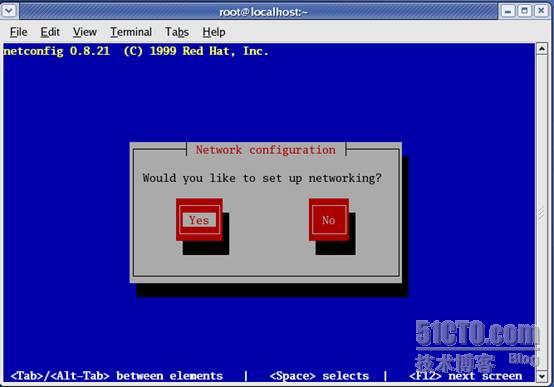Click the 'Network configuration' dialog title
This screenshot has height=387, width=554.
[x=266, y=150]
